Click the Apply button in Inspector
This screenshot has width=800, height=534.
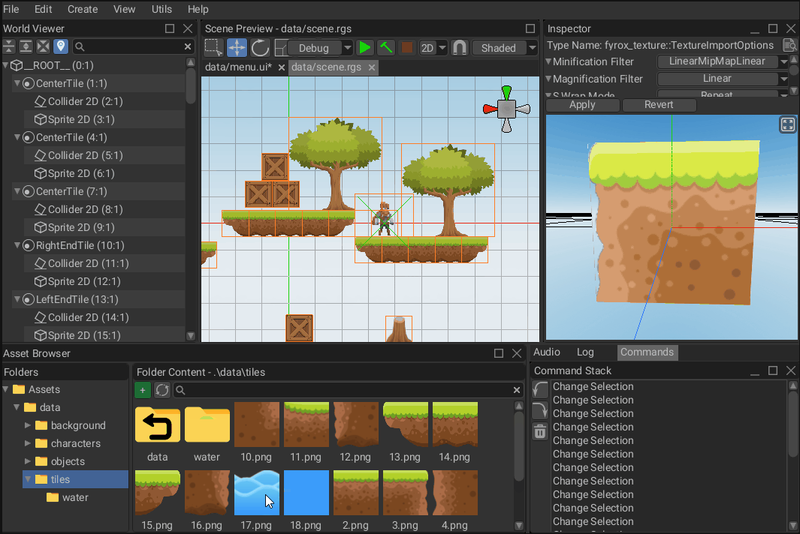(x=582, y=105)
